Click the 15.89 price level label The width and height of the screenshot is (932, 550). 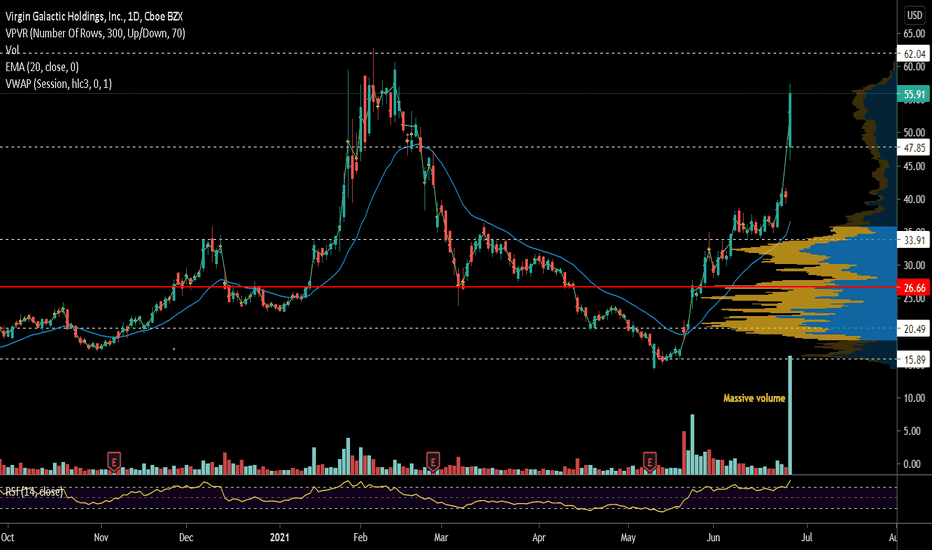point(914,360)
